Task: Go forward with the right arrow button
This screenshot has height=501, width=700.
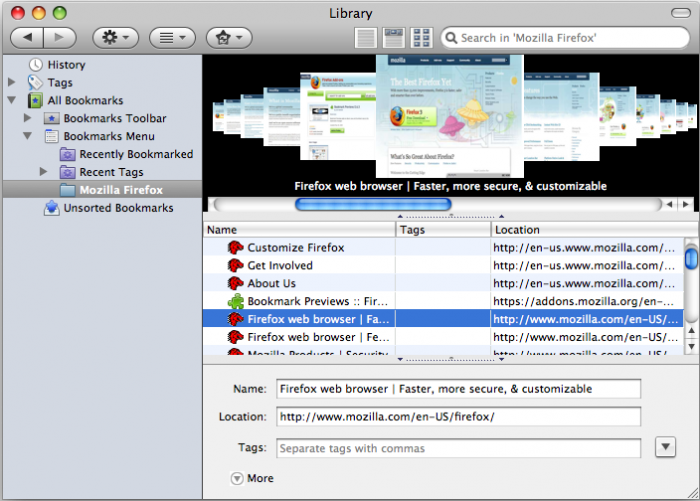Action: 59,38
